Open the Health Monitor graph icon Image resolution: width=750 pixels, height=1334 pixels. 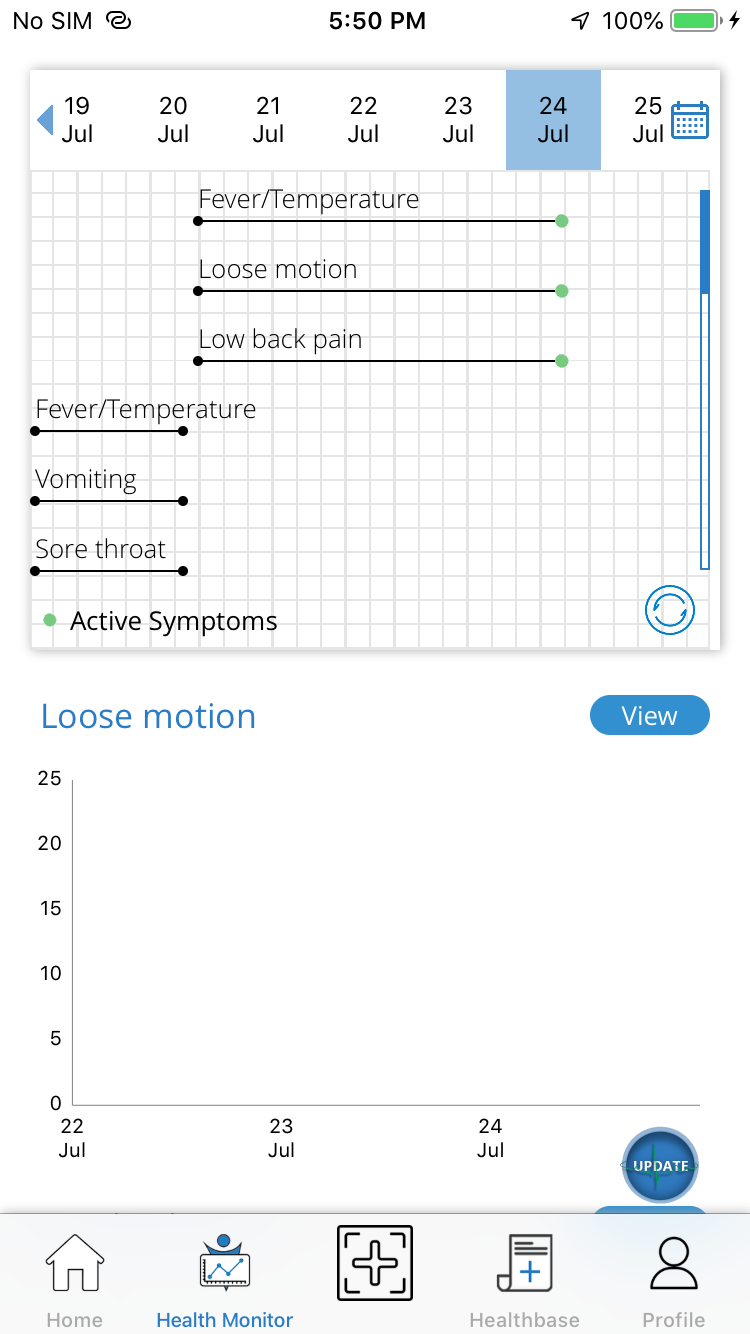pyautogui.click(x=224, y=1263)
